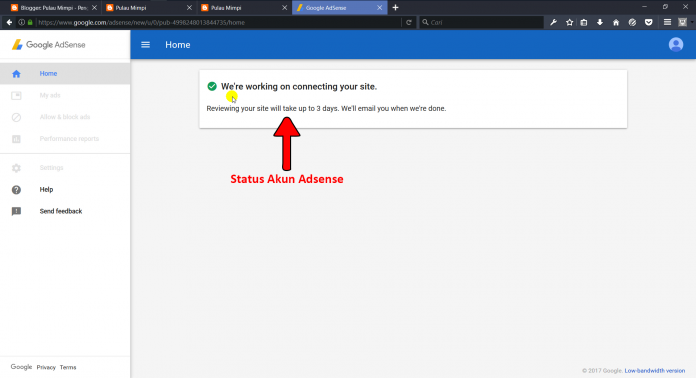Viewport: 696px width, 378px height.
Task: Click the secure connection padlock icon
Action: click(30, 22)
